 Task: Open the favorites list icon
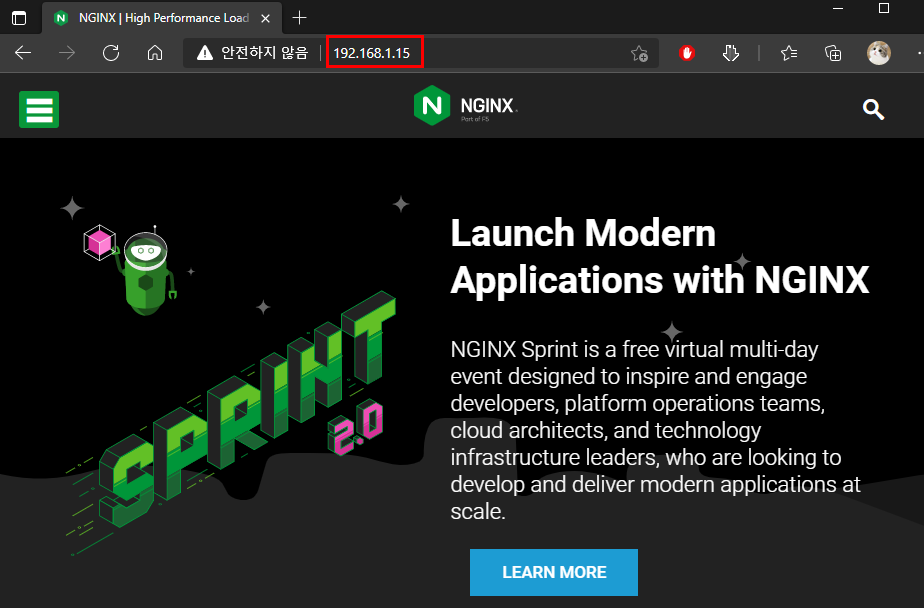[789, 53]
